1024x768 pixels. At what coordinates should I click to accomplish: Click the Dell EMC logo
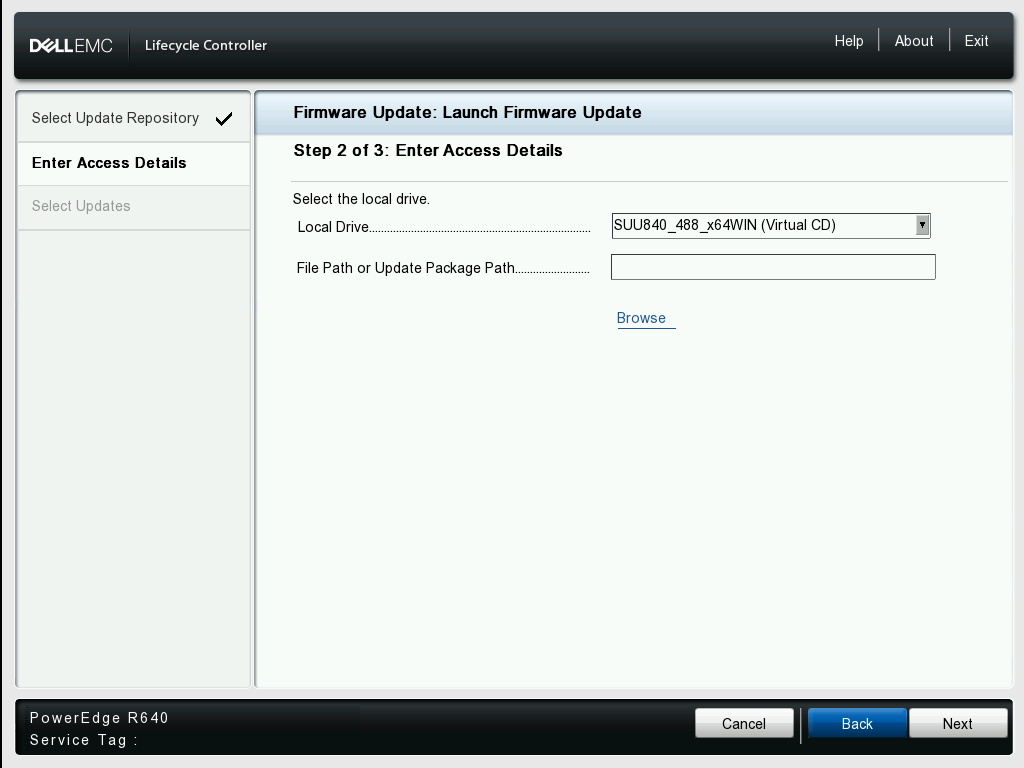(71, 45)
